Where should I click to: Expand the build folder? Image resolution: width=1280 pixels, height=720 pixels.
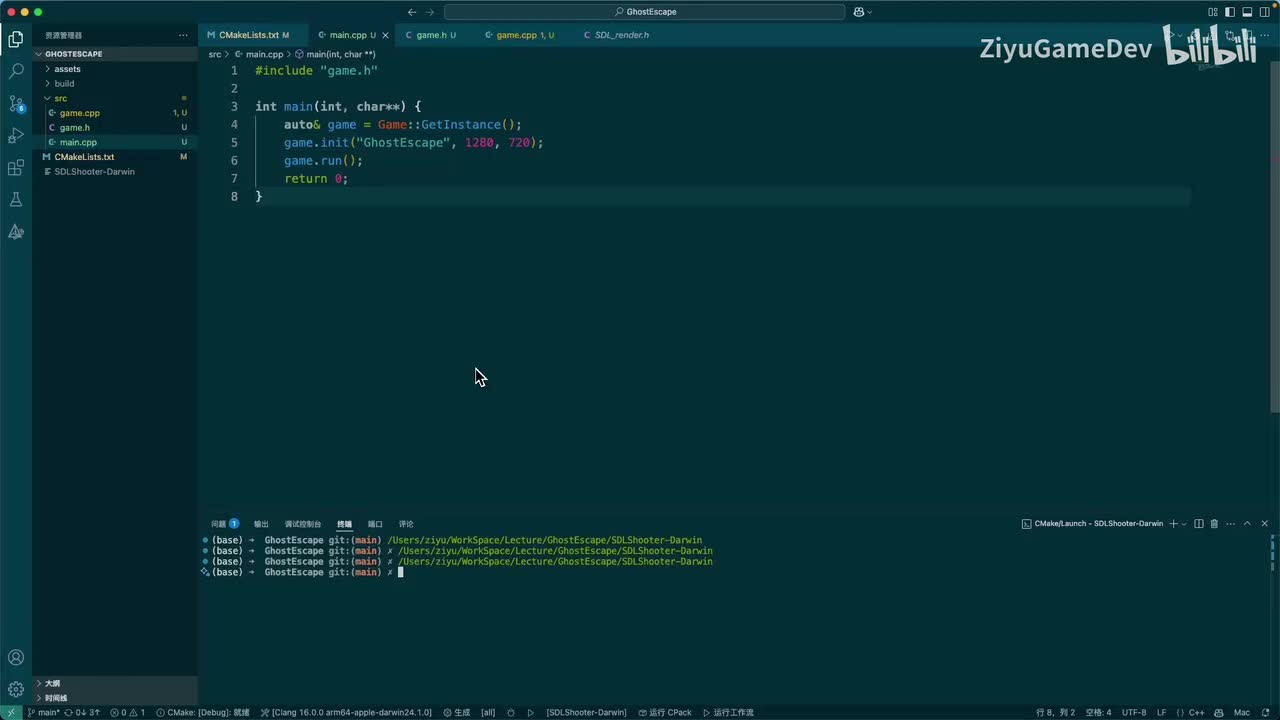pyautogui.click(x=115, y=84)
